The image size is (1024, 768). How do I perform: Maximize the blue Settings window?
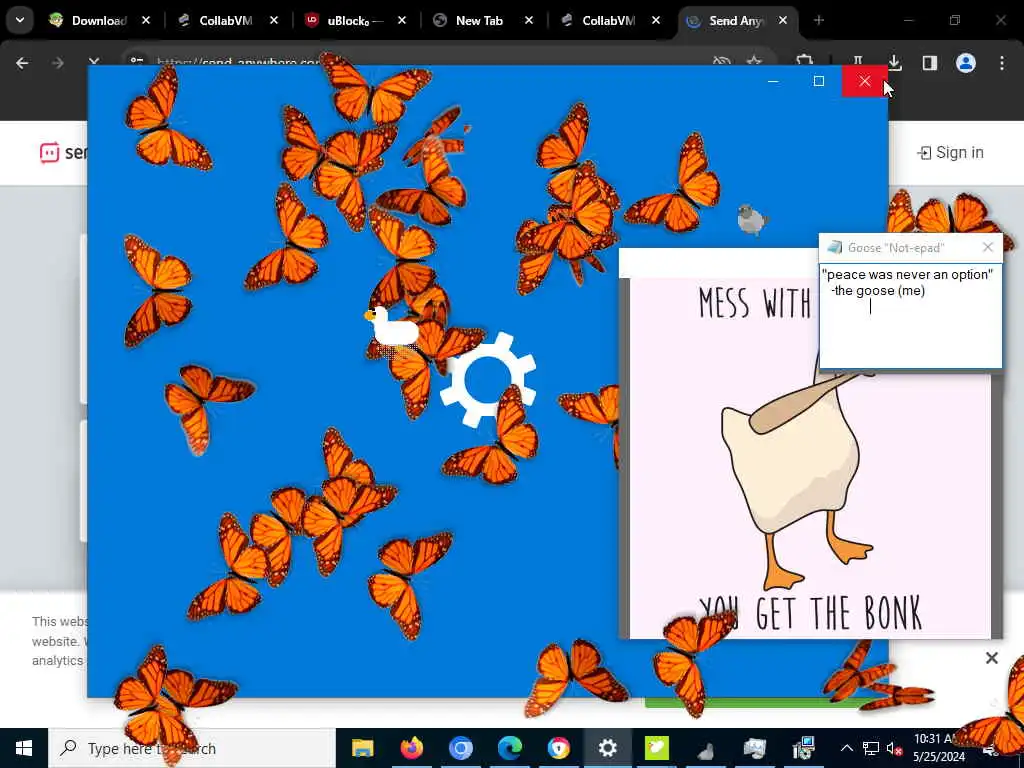pos(819,81)
